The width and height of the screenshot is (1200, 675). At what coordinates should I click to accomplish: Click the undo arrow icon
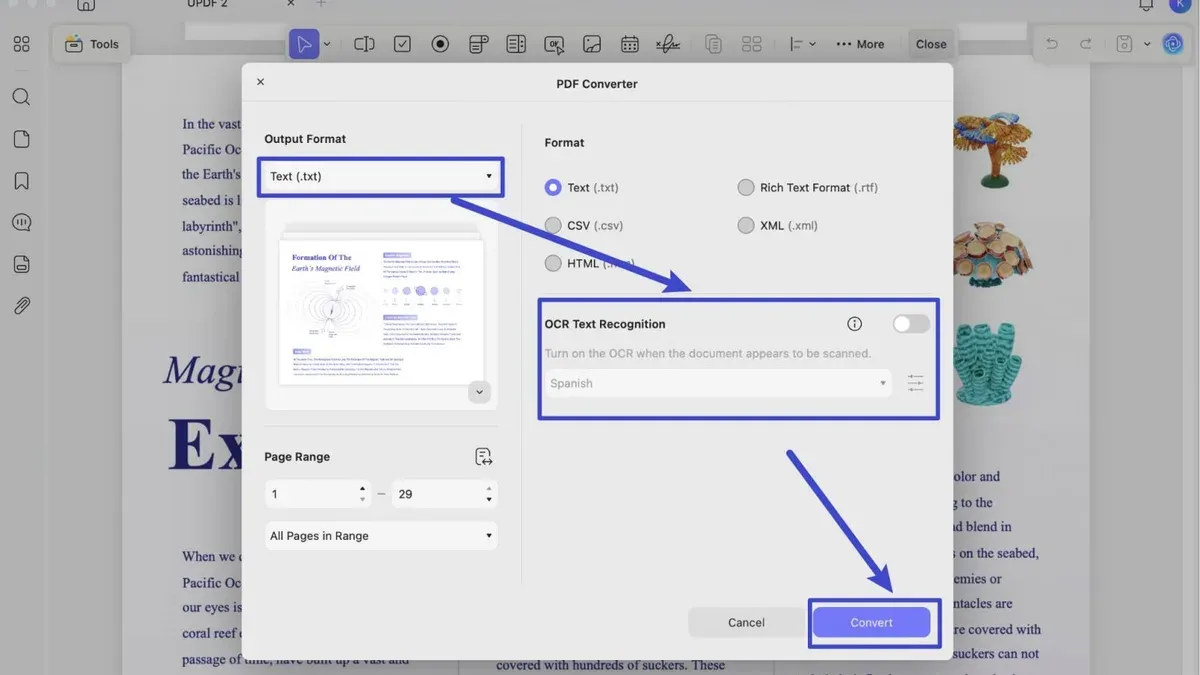click(x=1051, y=44)
